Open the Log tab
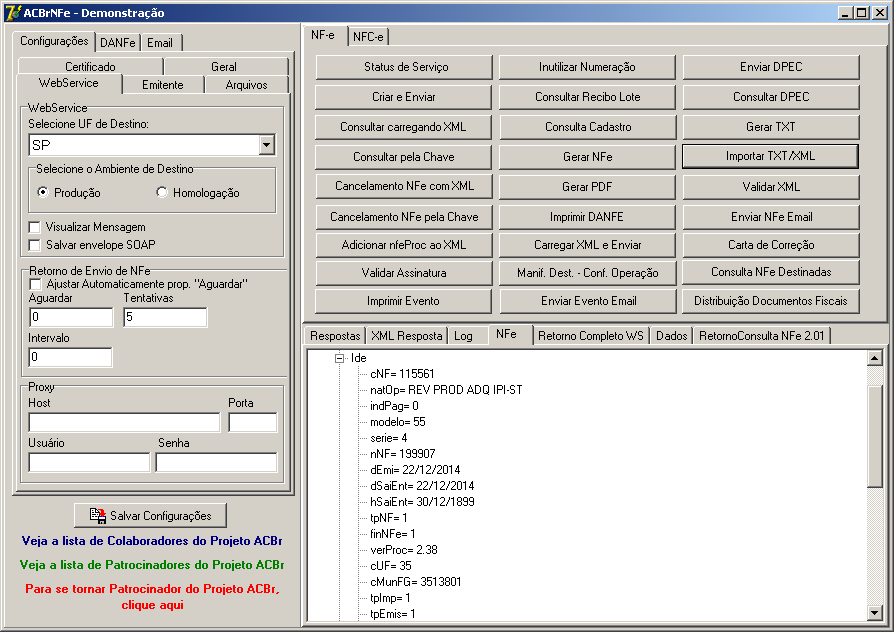The image size is (894, 632). (x=464, y=335)
